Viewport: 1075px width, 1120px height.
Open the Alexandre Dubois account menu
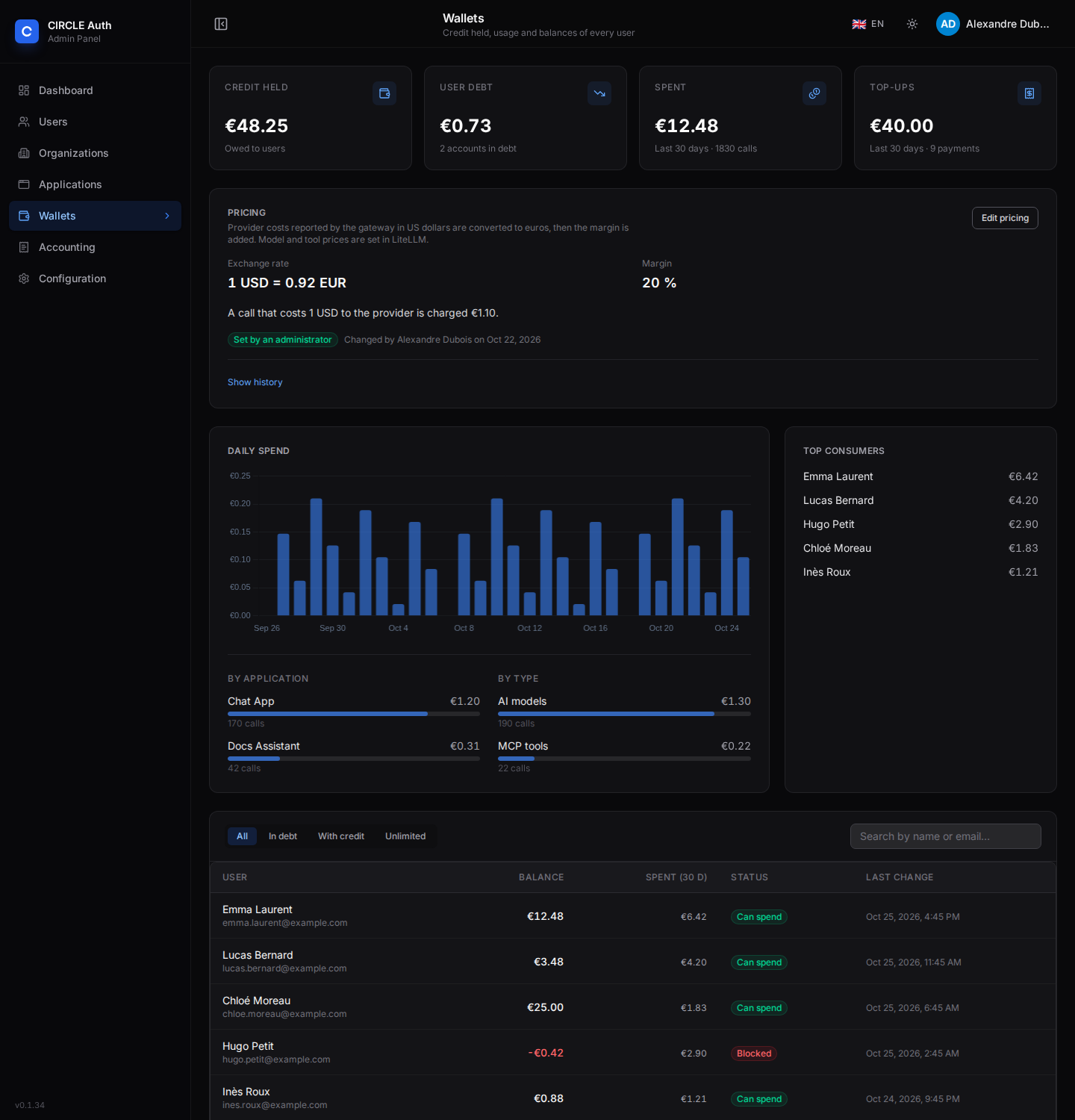993,24
